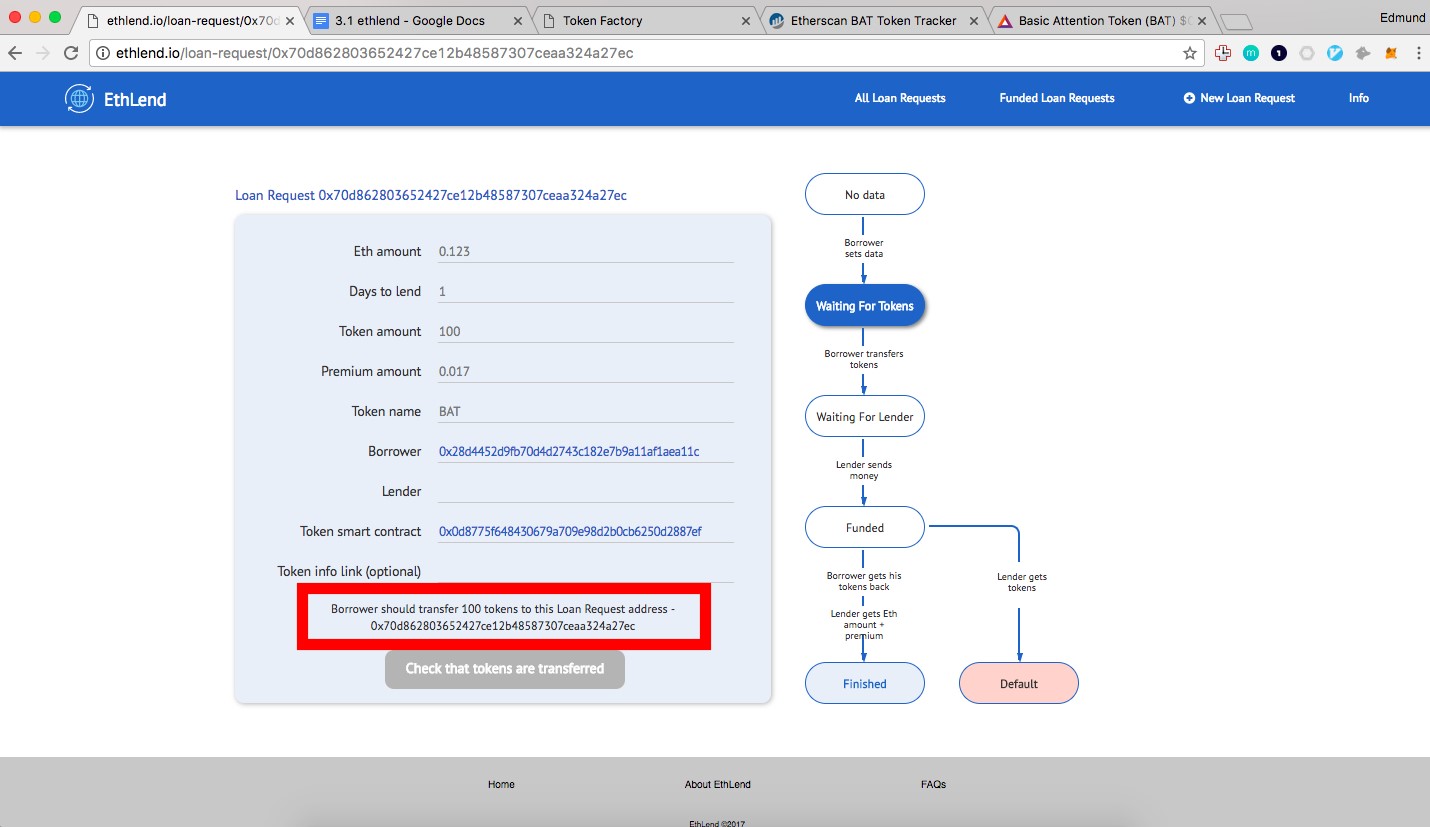The height and width of the screenshot is (827, 1430).
Task: Open the gray hexagon extension icon
Action: pos(1307,53)
